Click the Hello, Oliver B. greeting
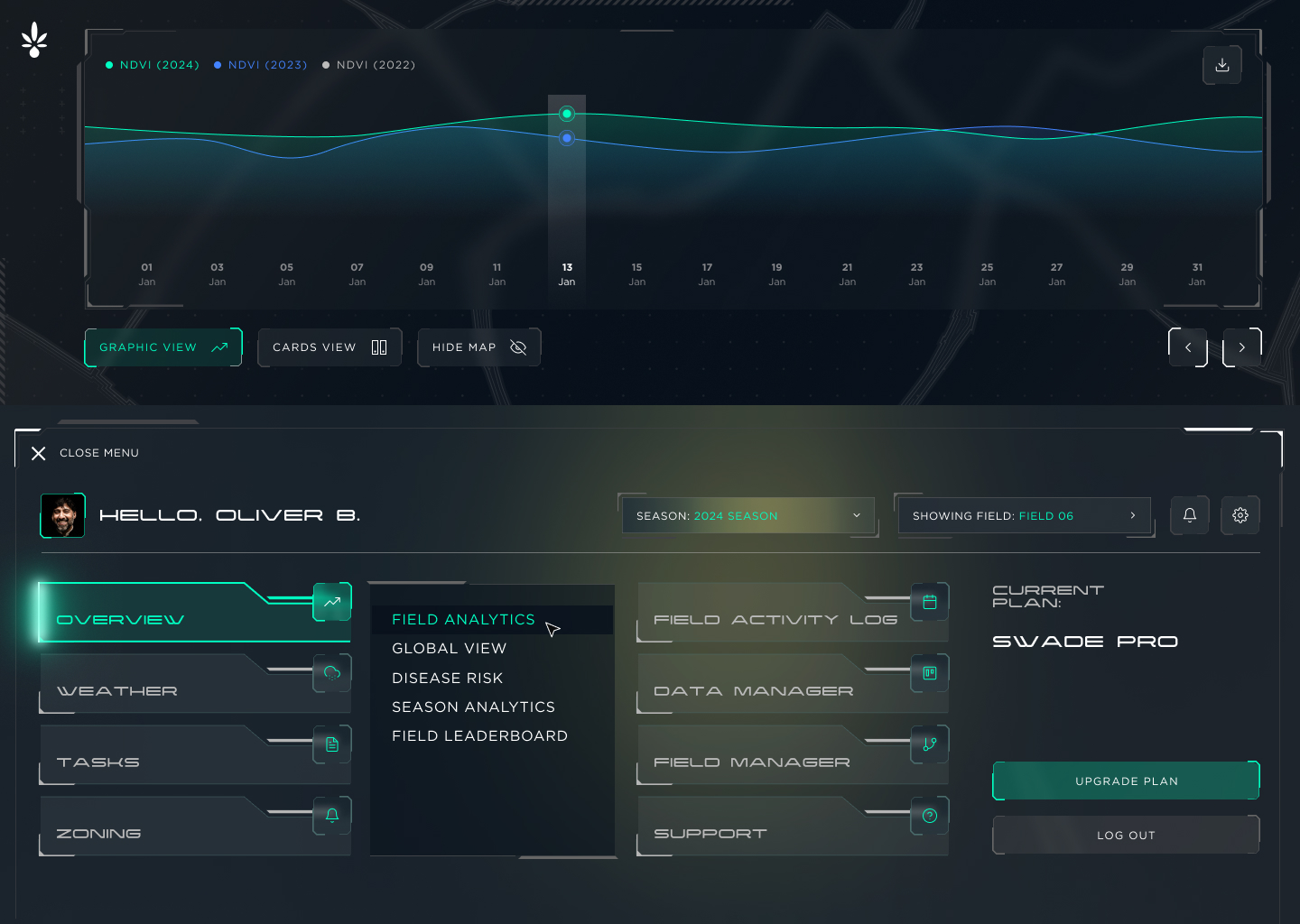 (229, 515)
